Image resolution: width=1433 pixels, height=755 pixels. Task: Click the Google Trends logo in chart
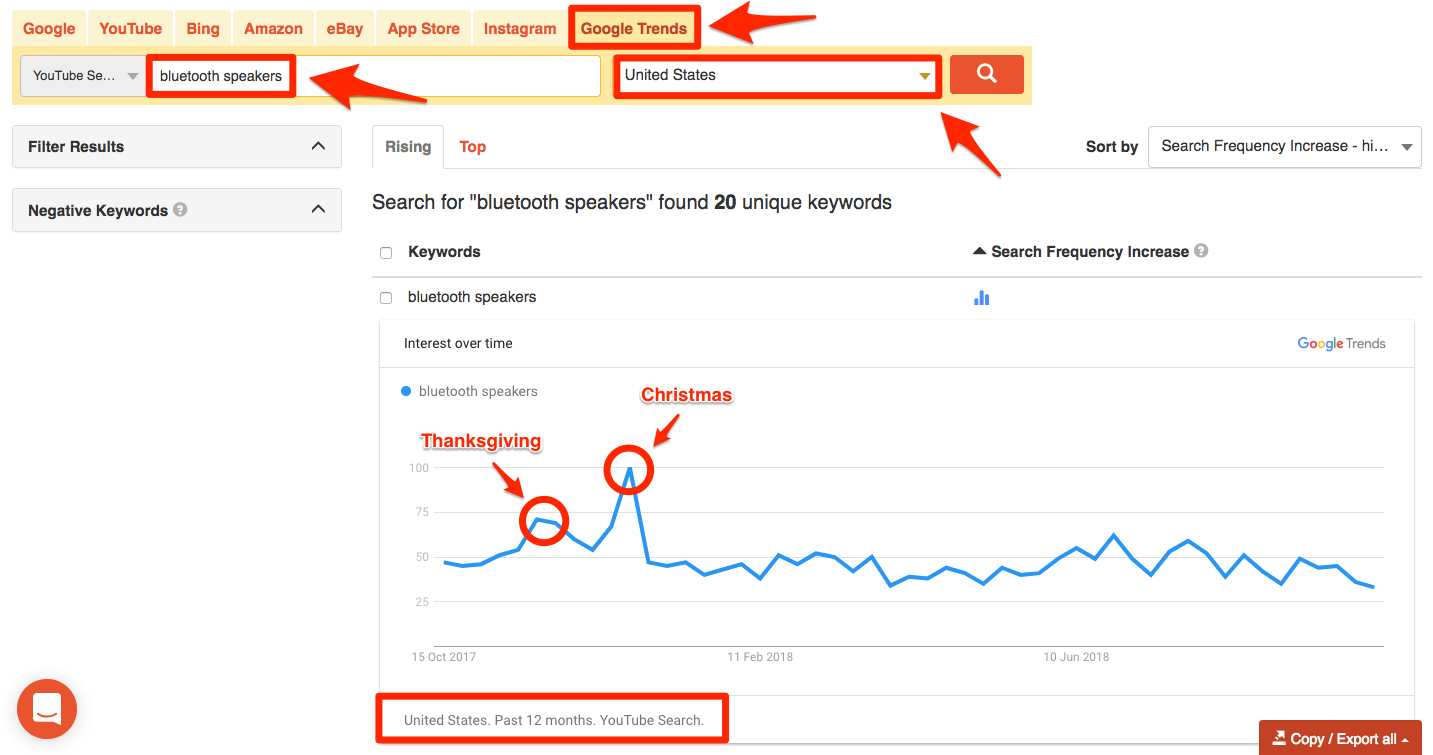click(x=1341, y=343)
